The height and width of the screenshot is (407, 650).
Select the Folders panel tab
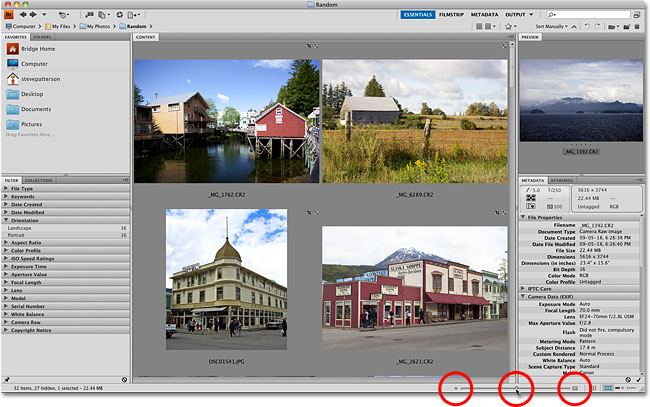point(42,37)
